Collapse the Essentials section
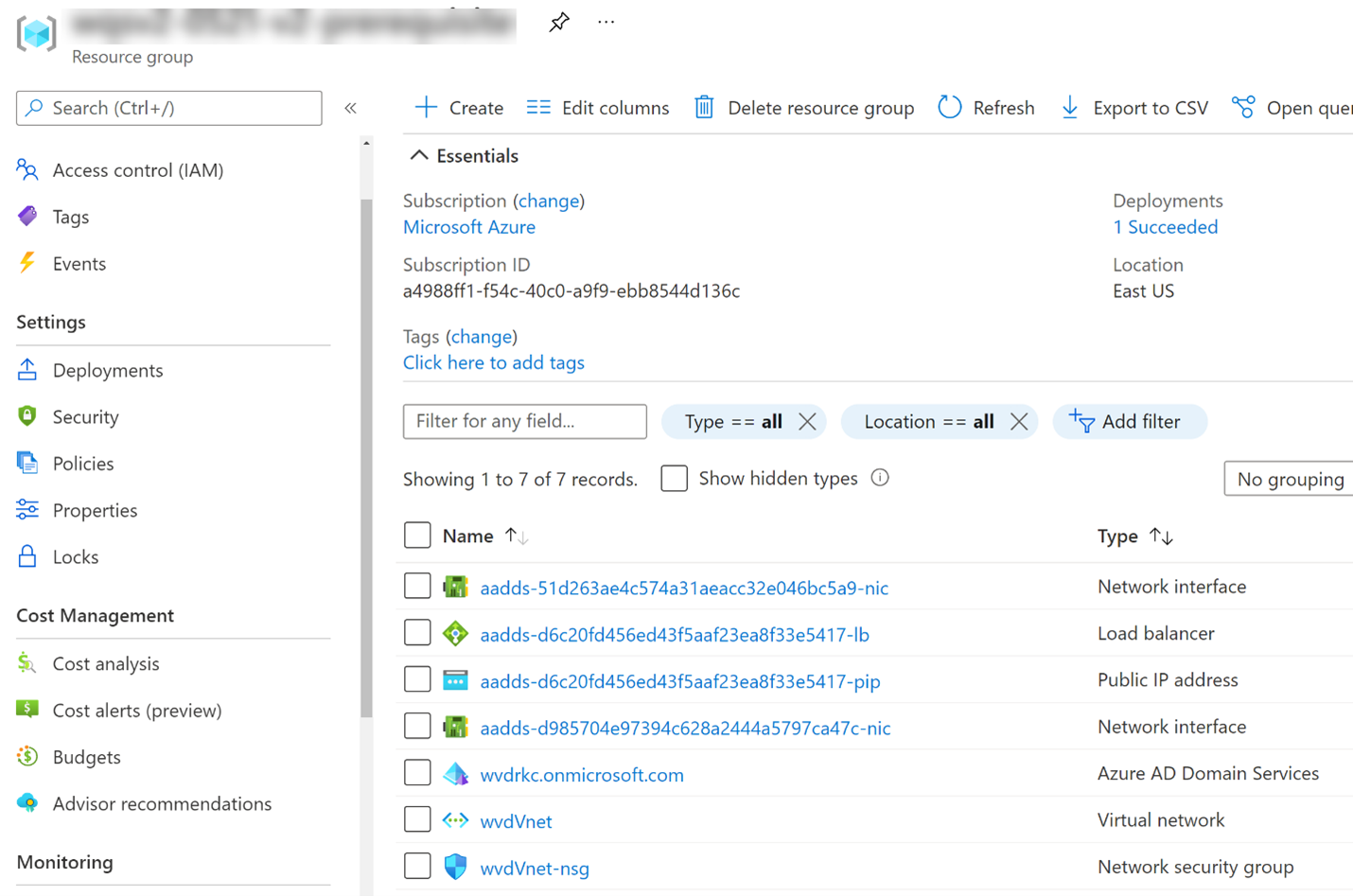This screenshot has height=896, width=1353. (x=418, y=155)
